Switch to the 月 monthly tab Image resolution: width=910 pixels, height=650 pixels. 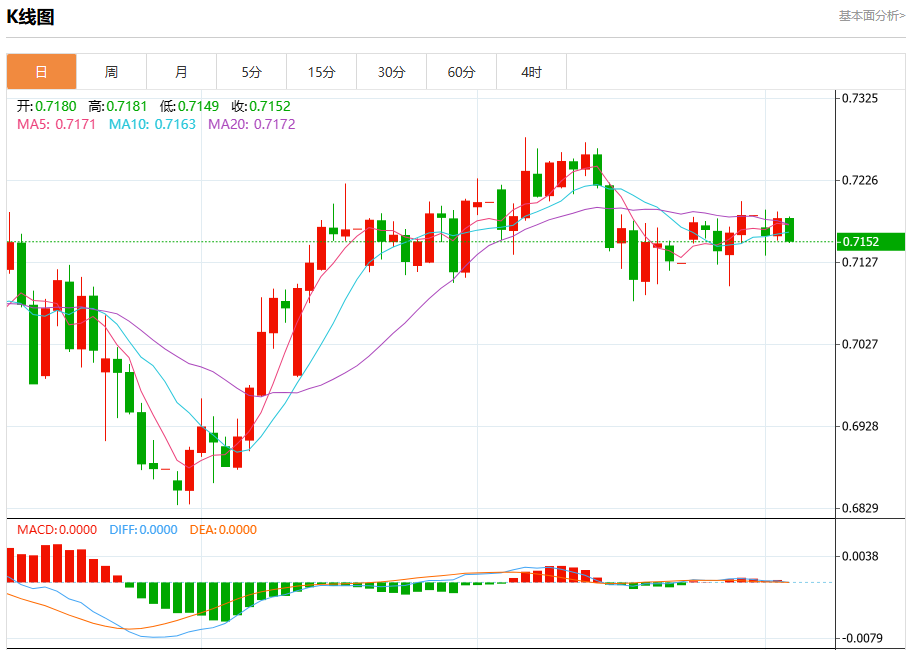(182, 72)
